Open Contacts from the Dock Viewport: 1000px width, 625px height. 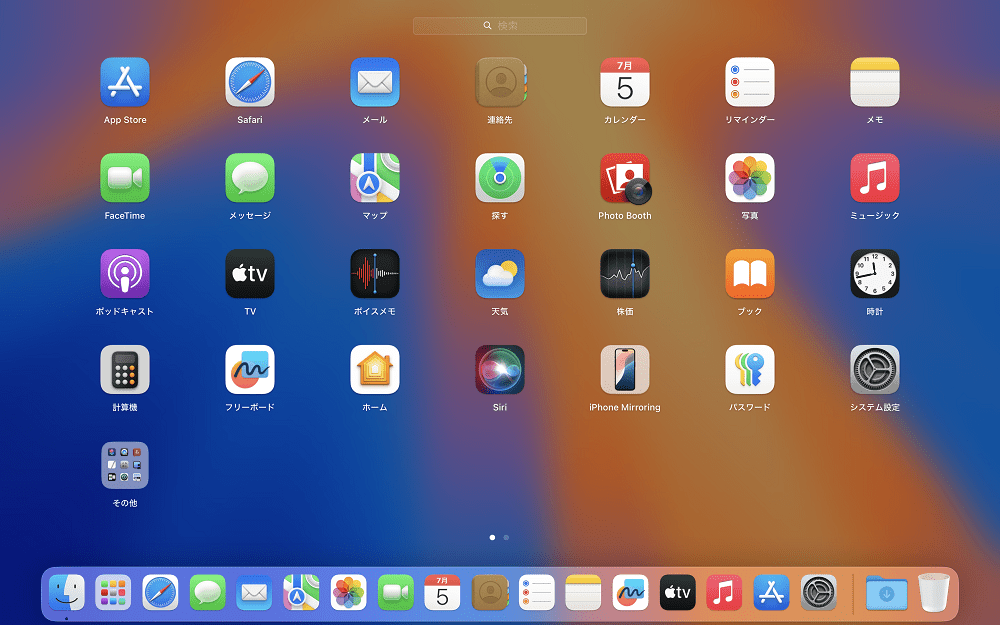tap(490, 592)
